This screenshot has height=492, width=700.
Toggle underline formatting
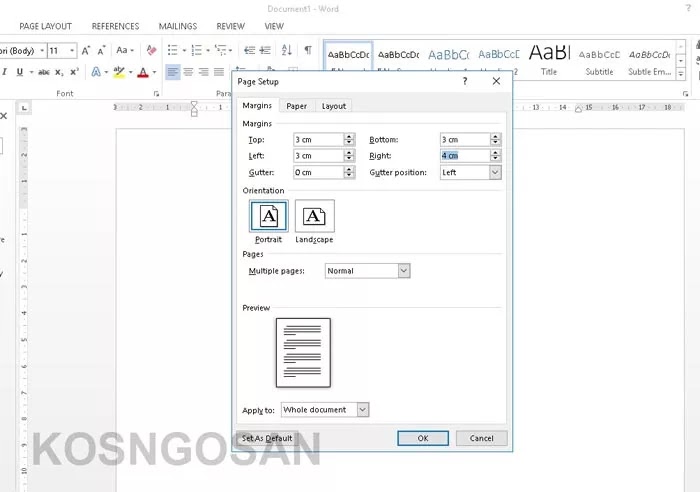pos(20,72)
